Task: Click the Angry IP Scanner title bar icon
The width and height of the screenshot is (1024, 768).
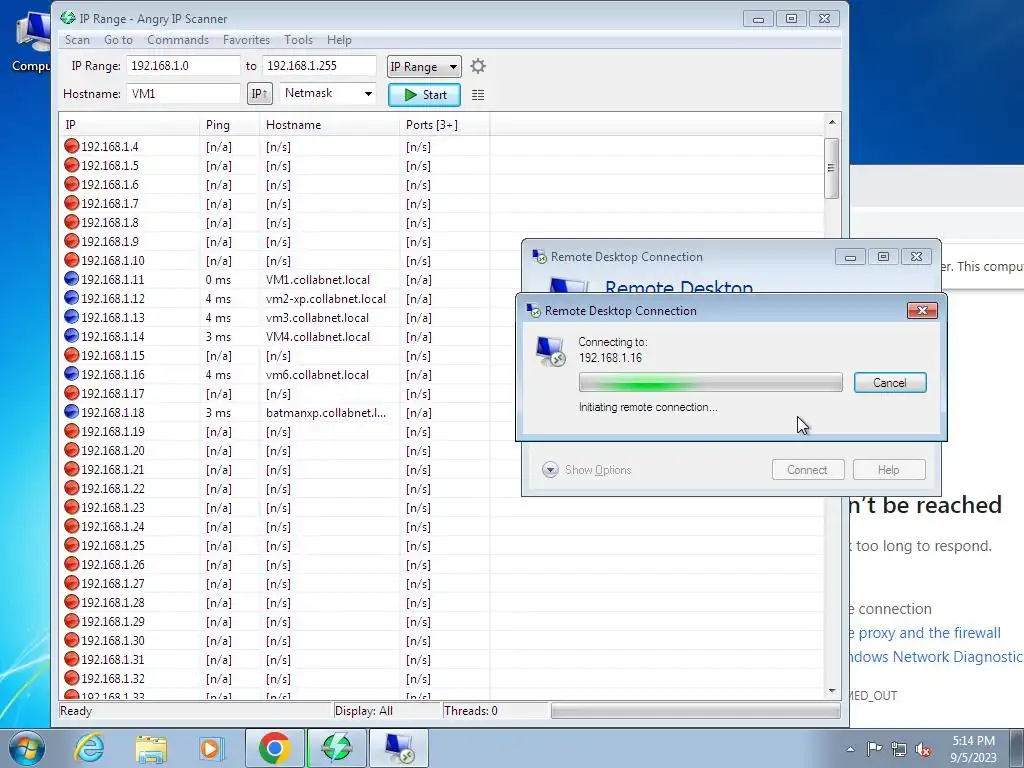Action: tap(67, 18)
